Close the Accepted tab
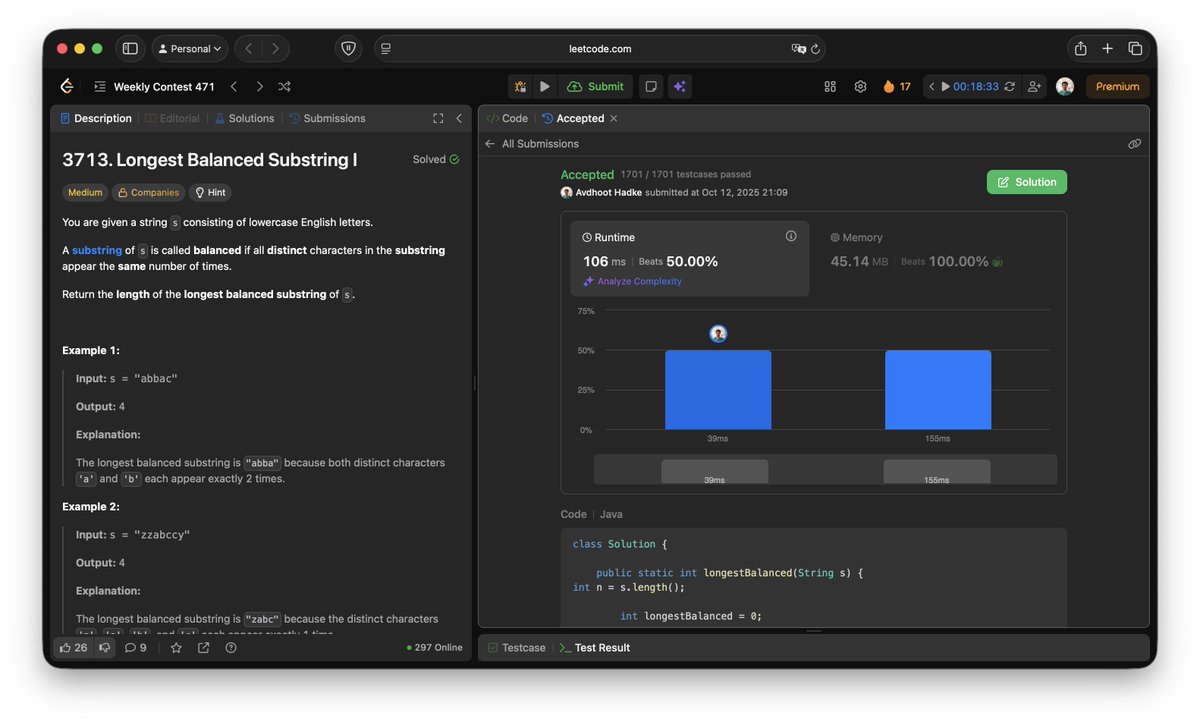This screenshot has height=725, width=1200. (x=614, y=118)
